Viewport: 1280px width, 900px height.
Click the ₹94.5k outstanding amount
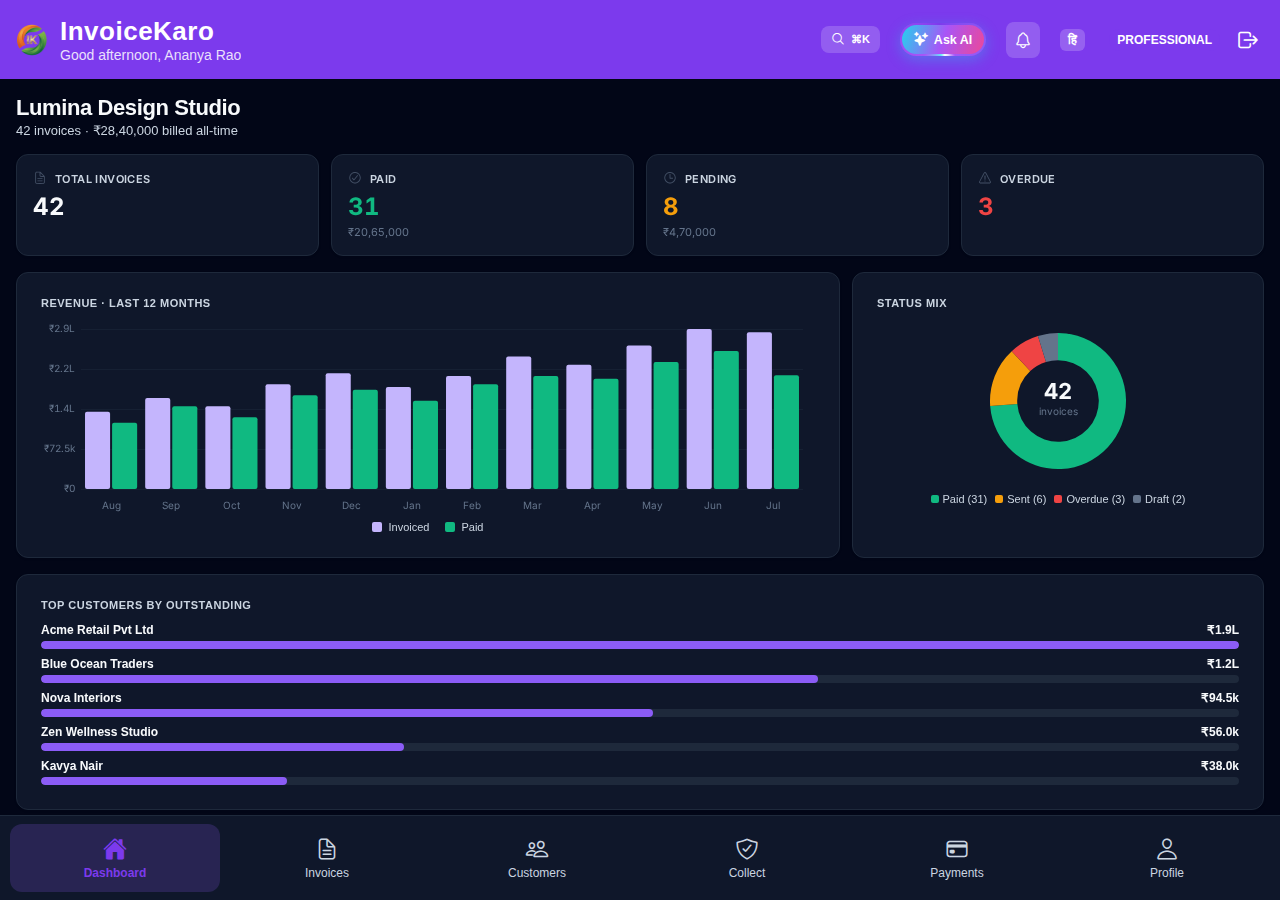(x=1219, y=698)
